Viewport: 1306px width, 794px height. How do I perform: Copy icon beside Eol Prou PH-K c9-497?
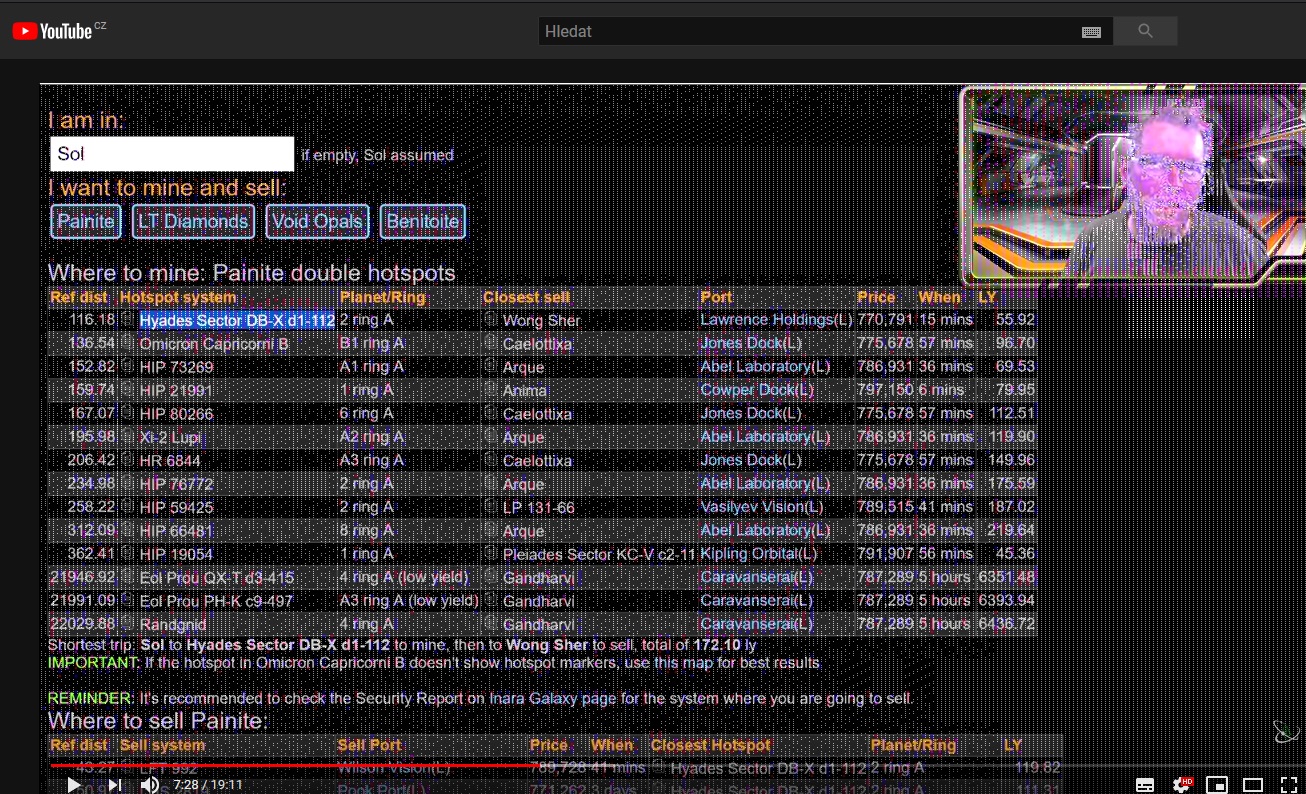127,600
